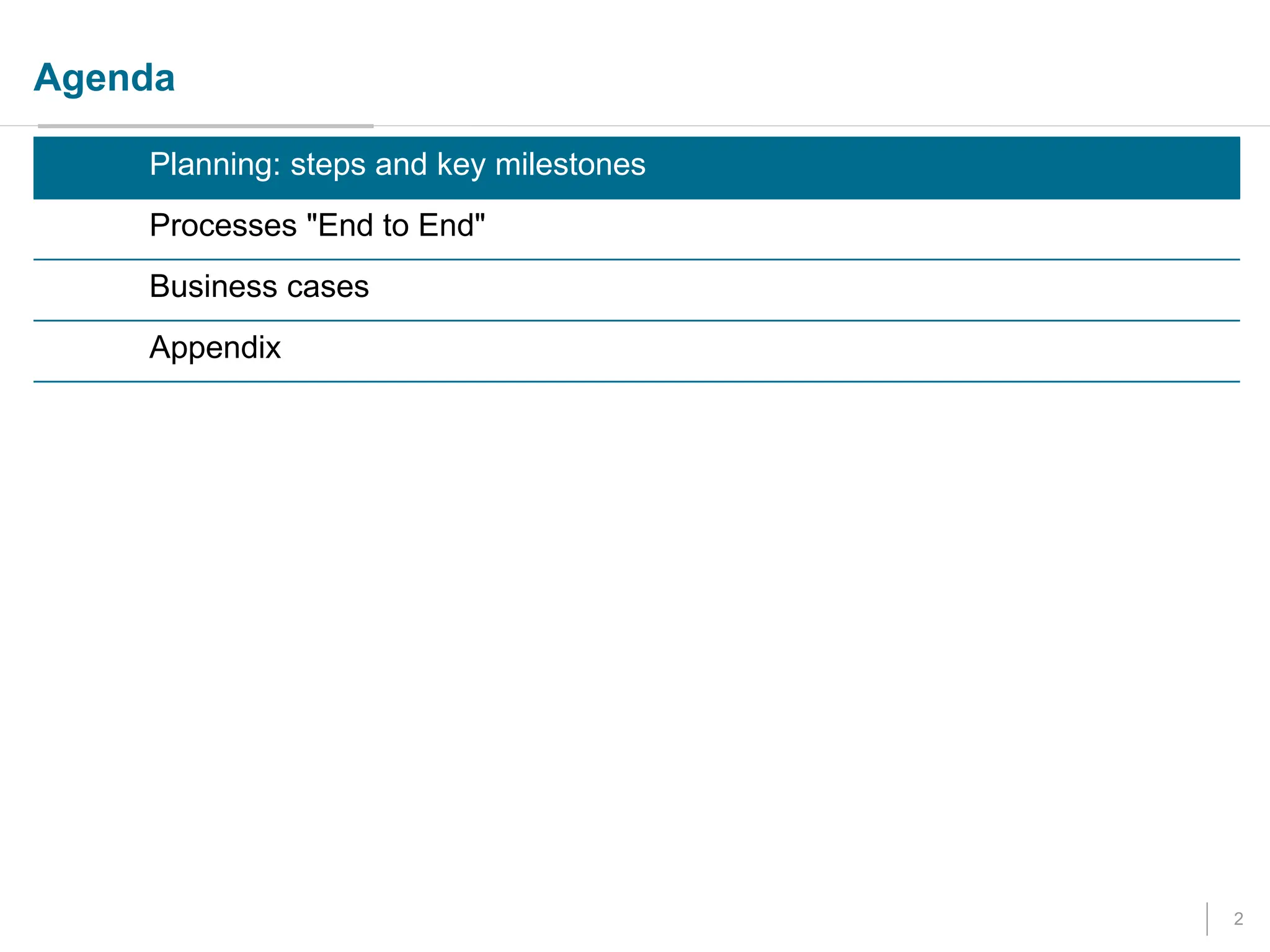Click the slide page number 2
This screenshot has width=1270, height=952.
pyautogui.click(x=1238, y=919)
